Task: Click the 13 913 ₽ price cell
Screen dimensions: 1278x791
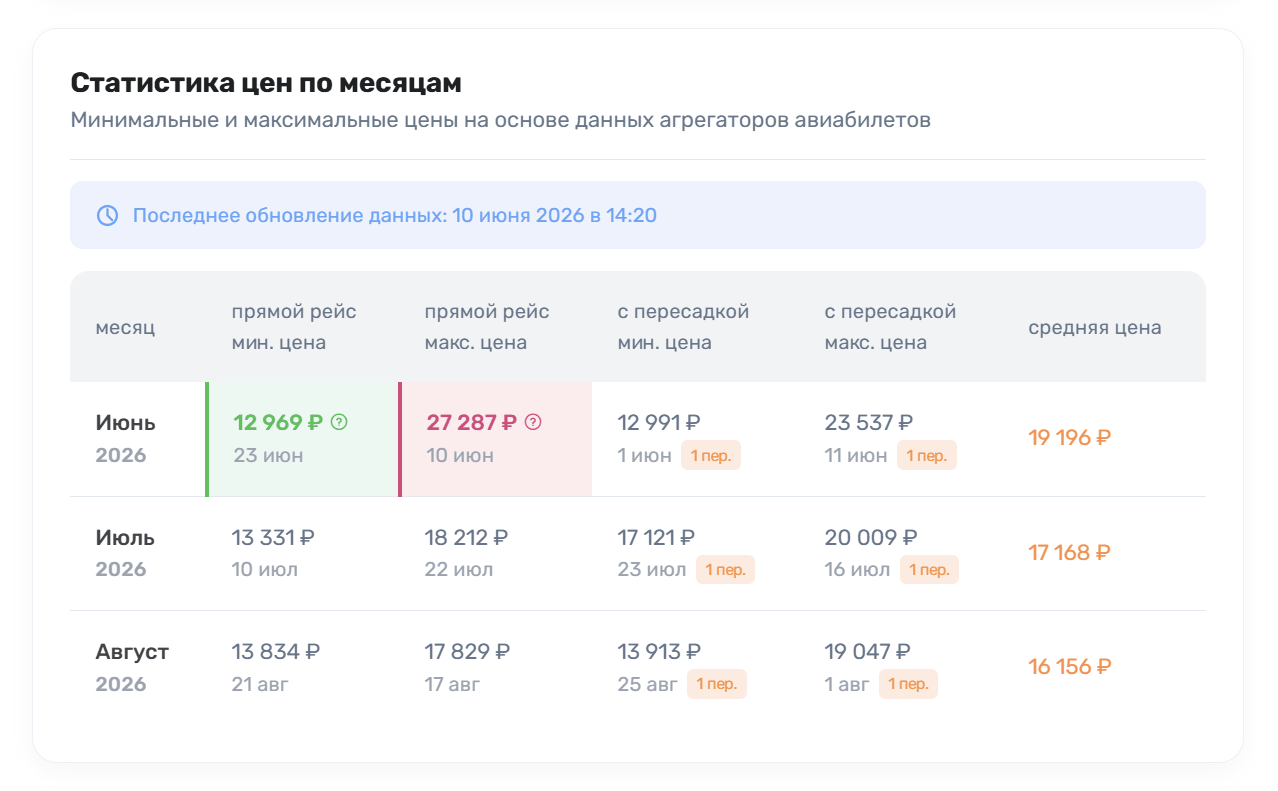Action: 660,651
